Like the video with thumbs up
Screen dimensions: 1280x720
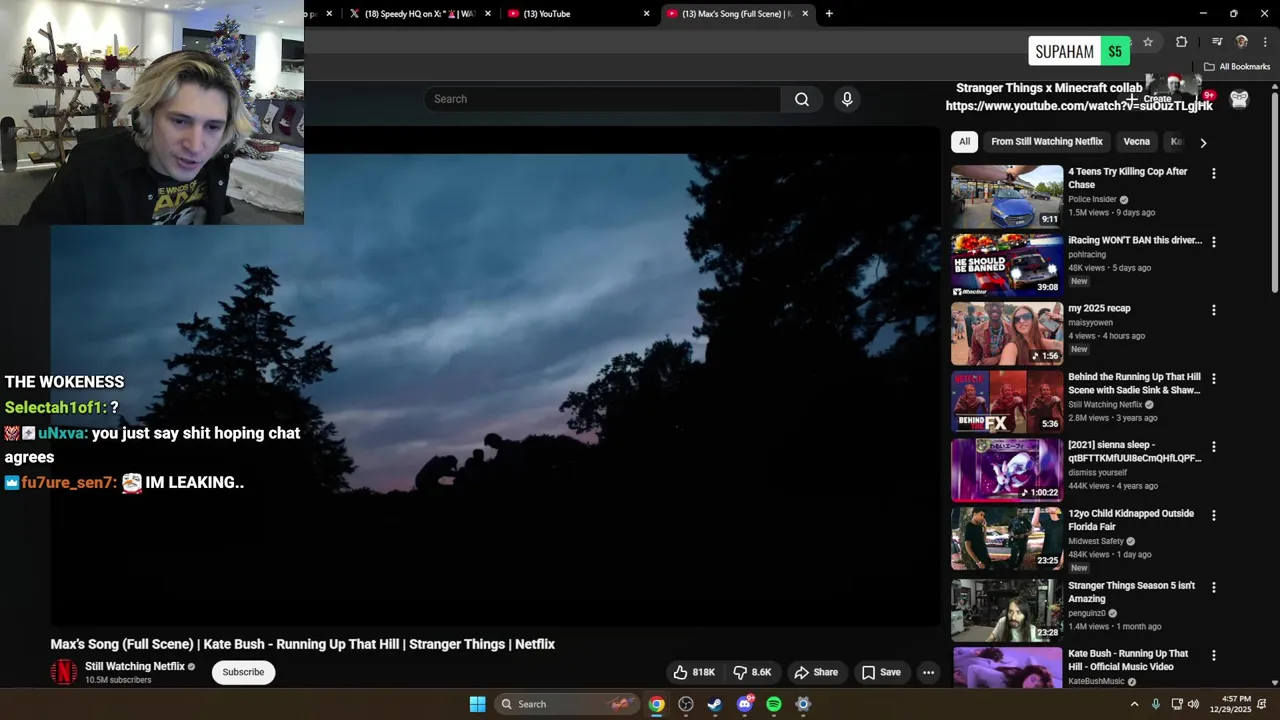694,672
